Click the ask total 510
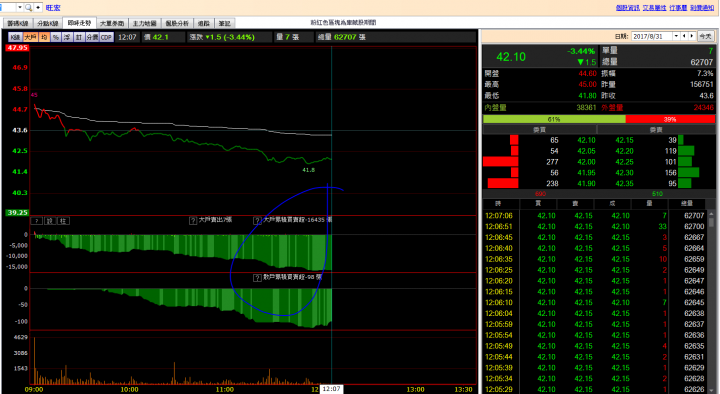The width and height of the screenshot is (720, 394). click(x=657, y=194)
